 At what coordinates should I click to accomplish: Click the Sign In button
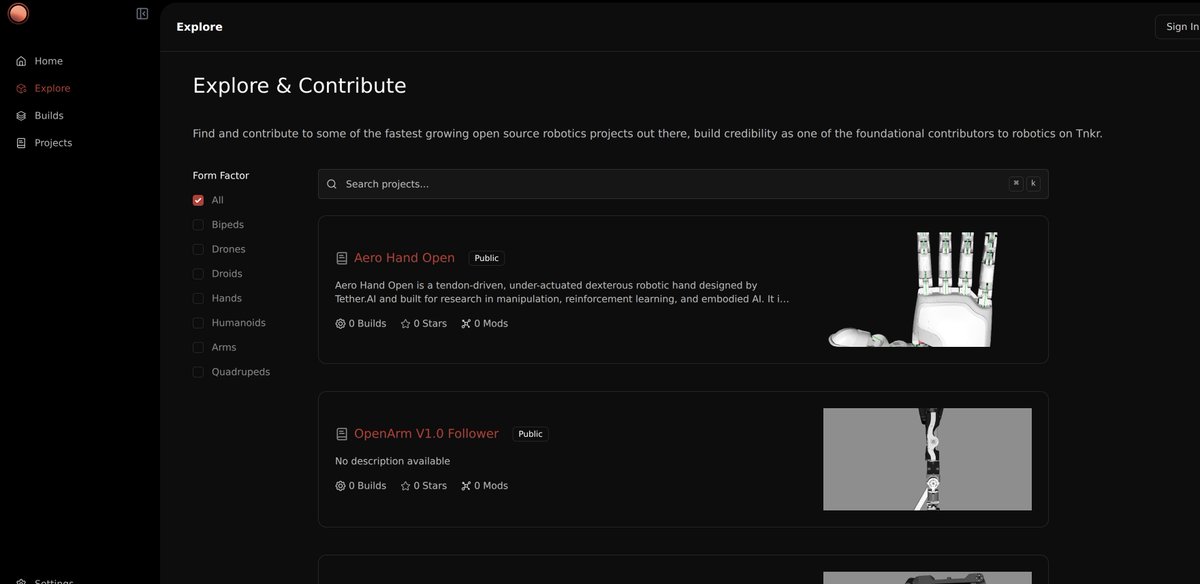[1178, 27]
